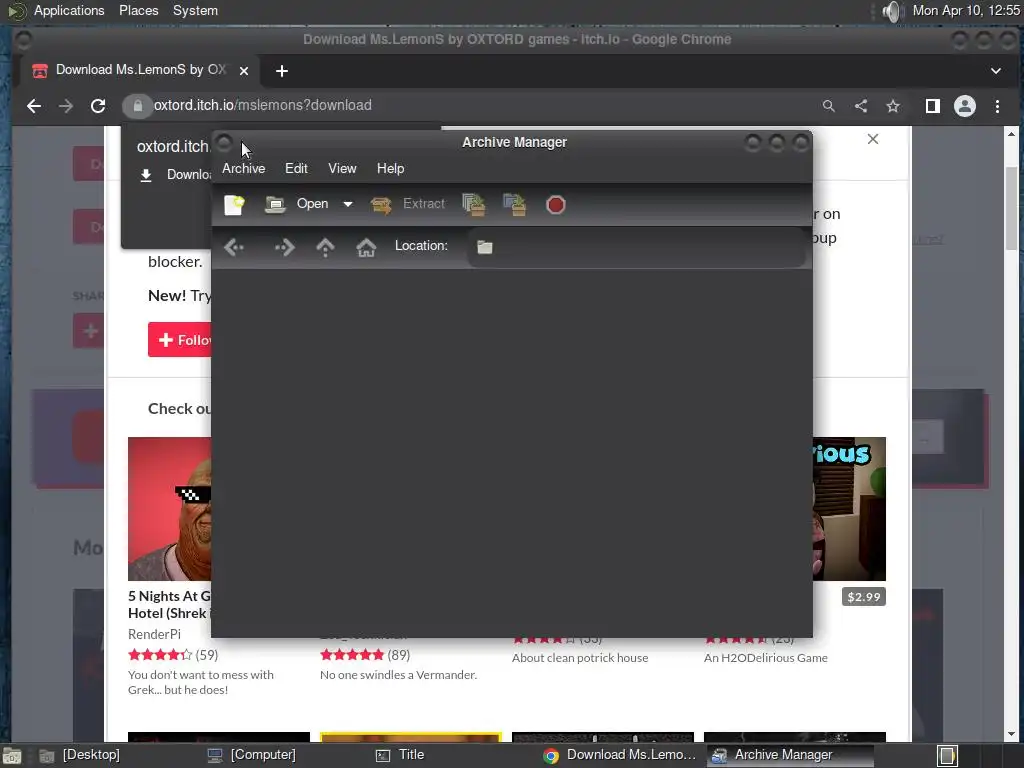Screen dimensions: 1024x768
Task: Click the page's vertical scrollbar
Action: (x=1012, y=209)
